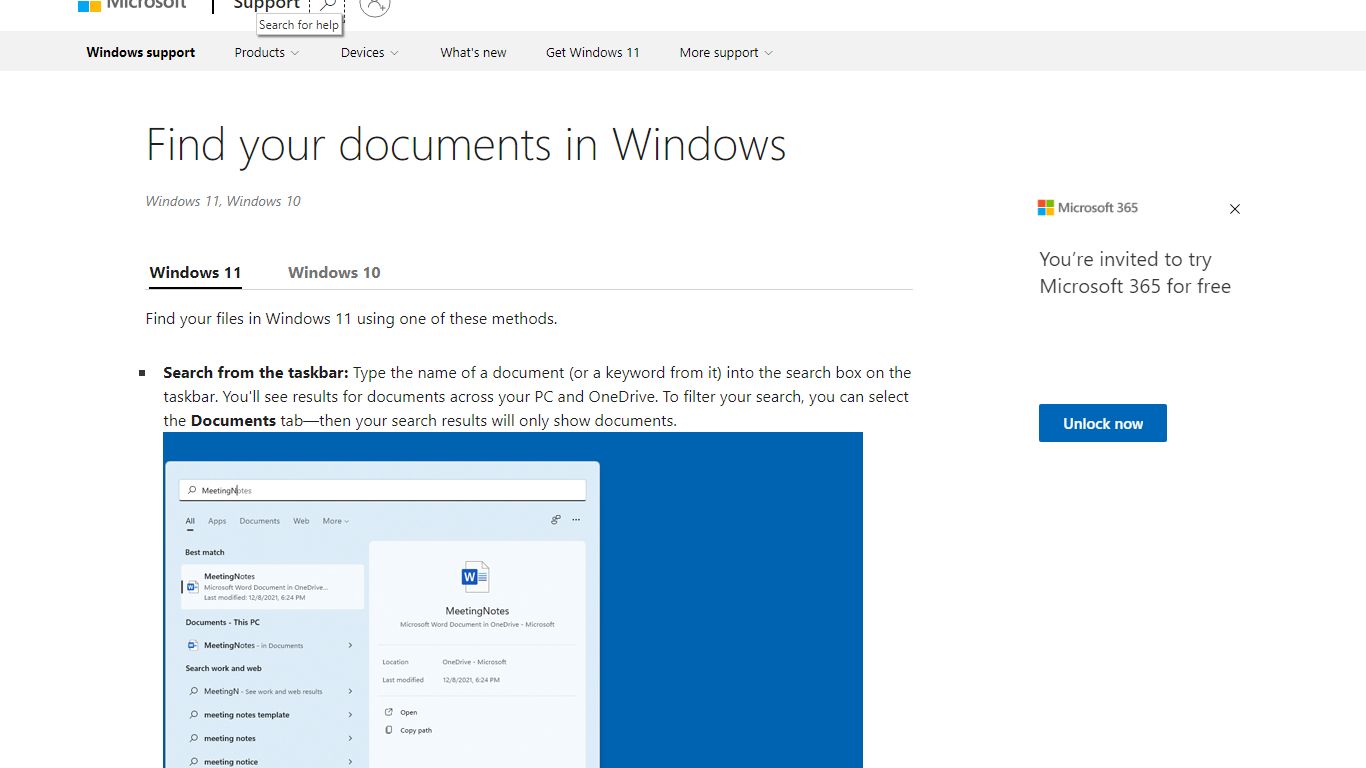Click the Documents filter in the screenshot image
Viewport: 1366px width, 768px height.
(260, 521)
